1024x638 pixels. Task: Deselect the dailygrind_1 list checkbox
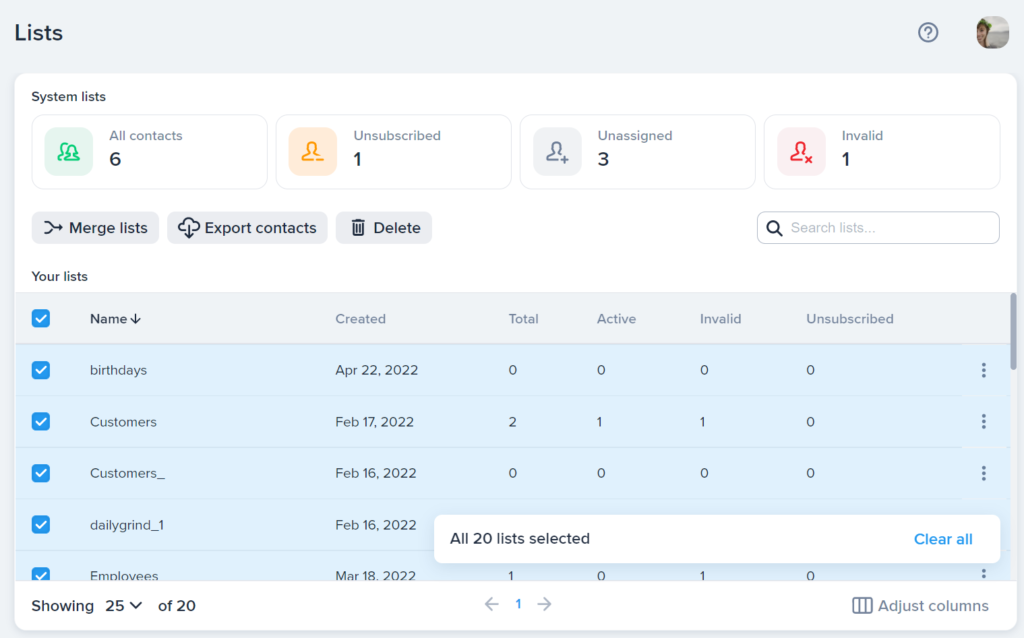pyautogui.click(x=41, y=524)
